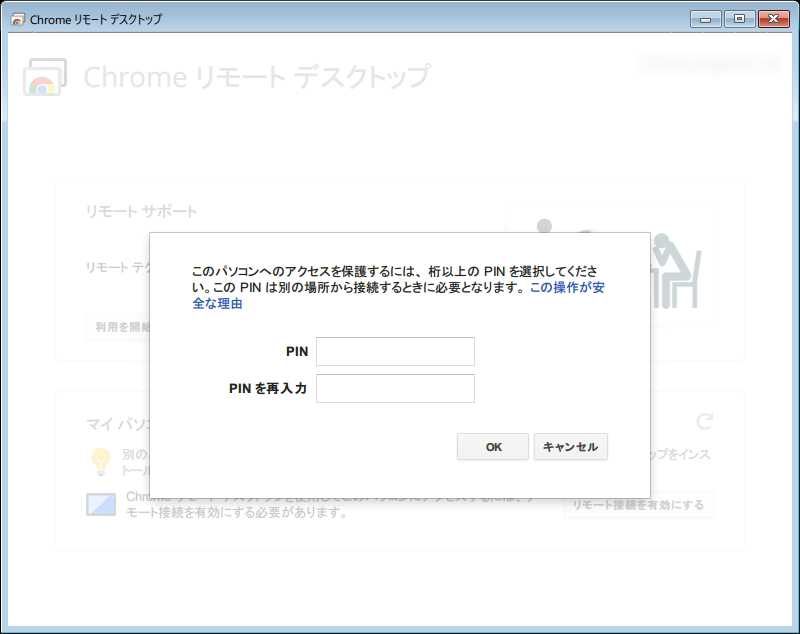Focus the PIN を再入力 input field

coord(395,388)
